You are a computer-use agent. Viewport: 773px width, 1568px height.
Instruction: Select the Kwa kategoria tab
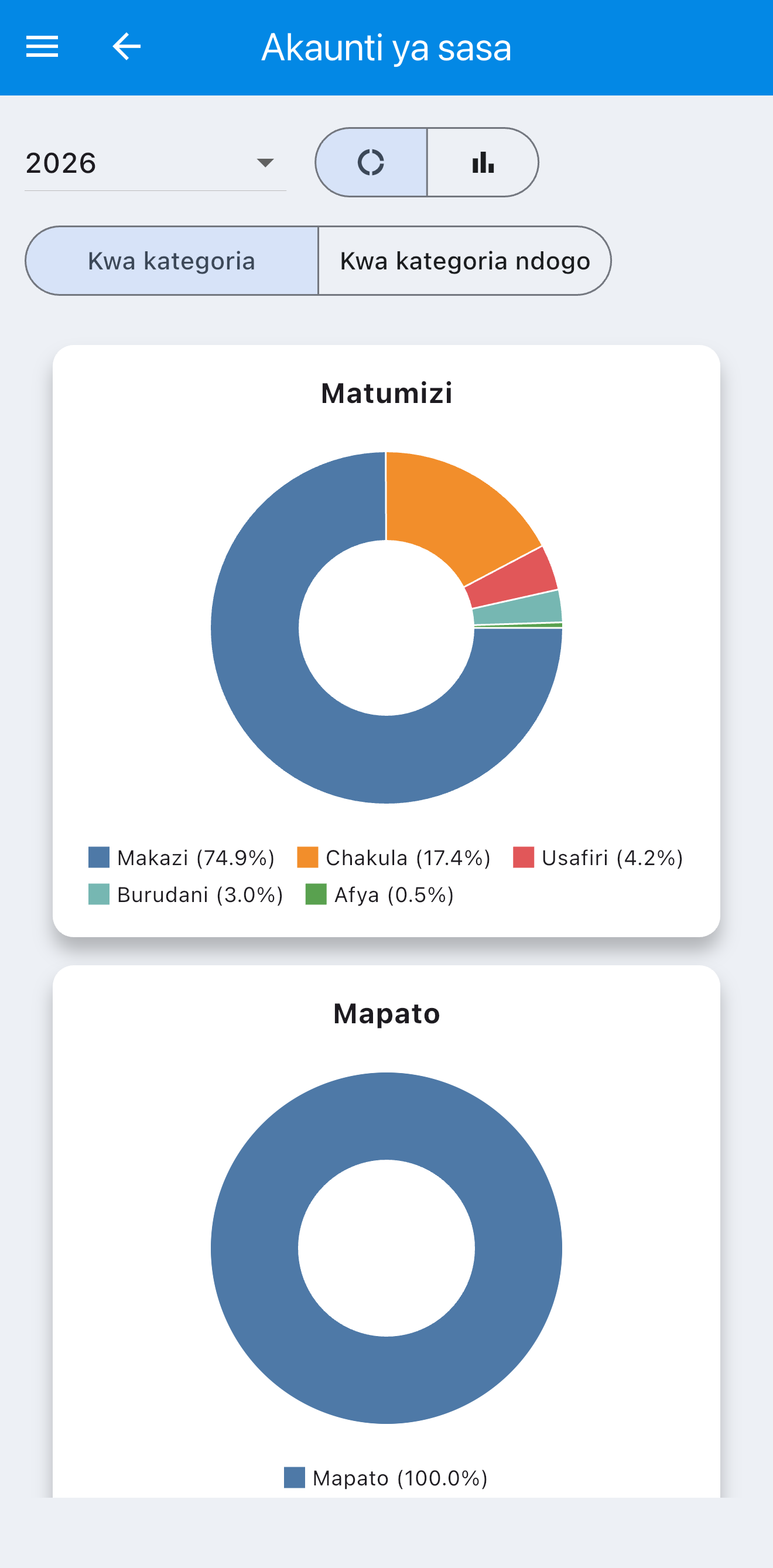point(172,261)
